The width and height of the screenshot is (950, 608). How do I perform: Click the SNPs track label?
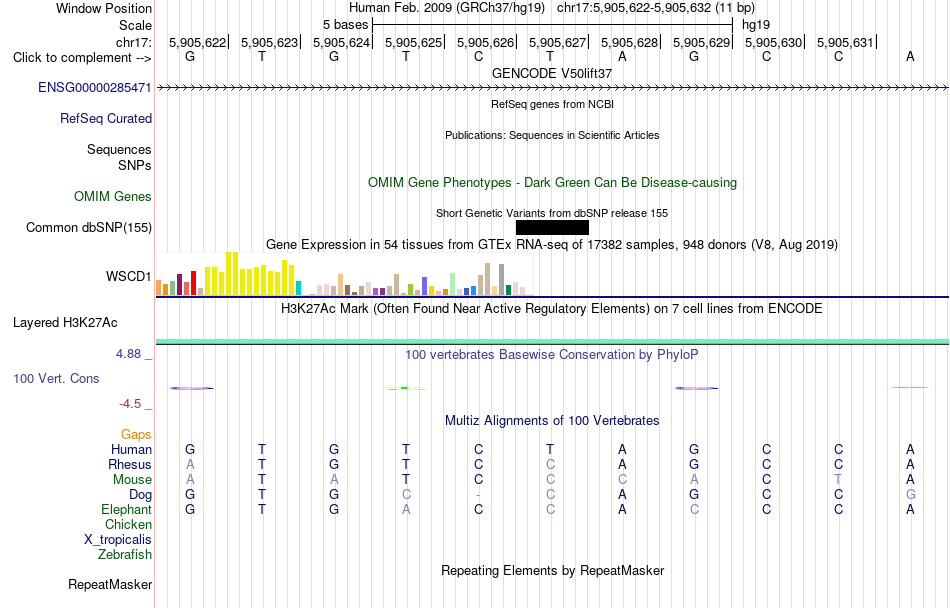click(x=135, y=165)
